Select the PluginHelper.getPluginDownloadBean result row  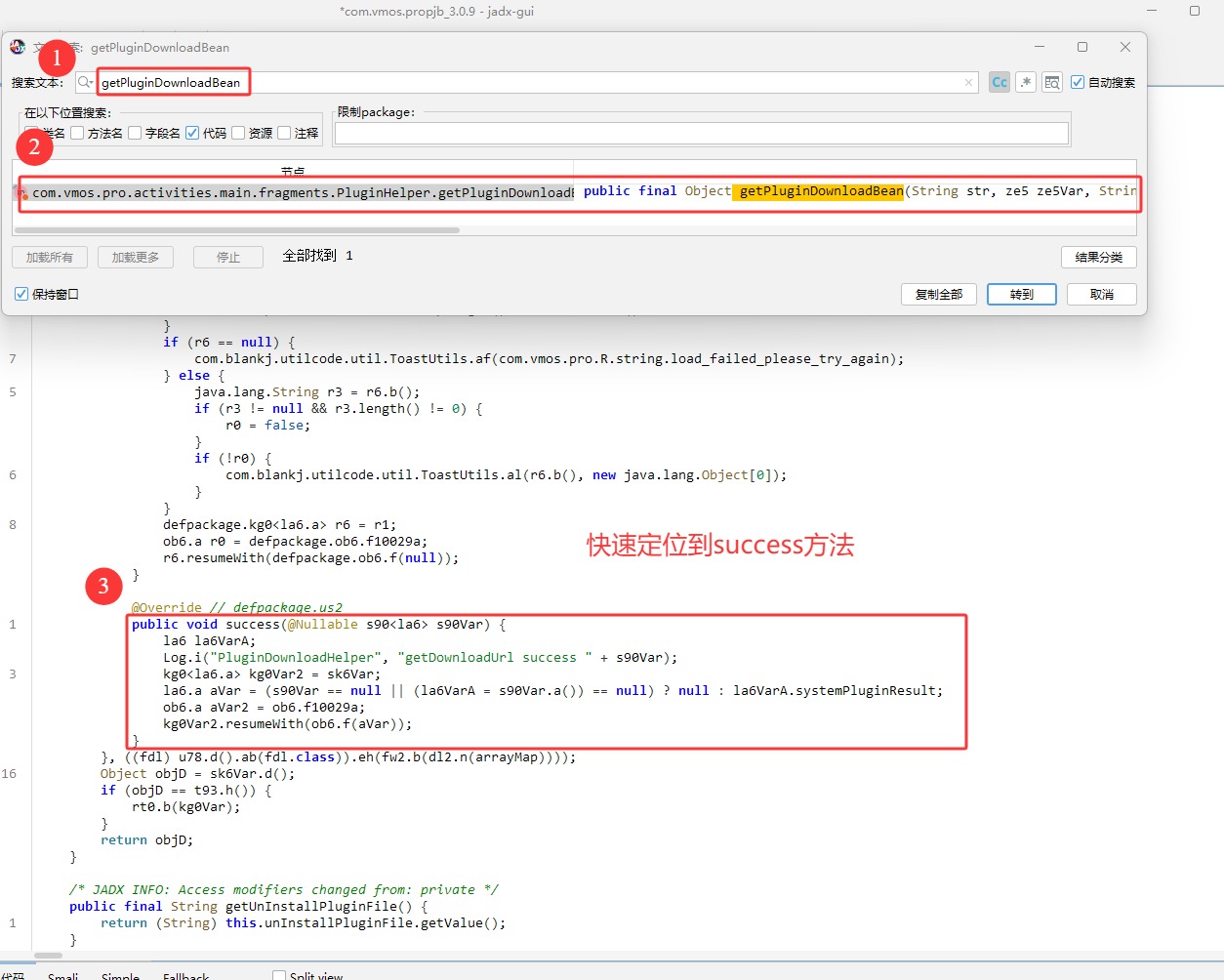point(576,192)
